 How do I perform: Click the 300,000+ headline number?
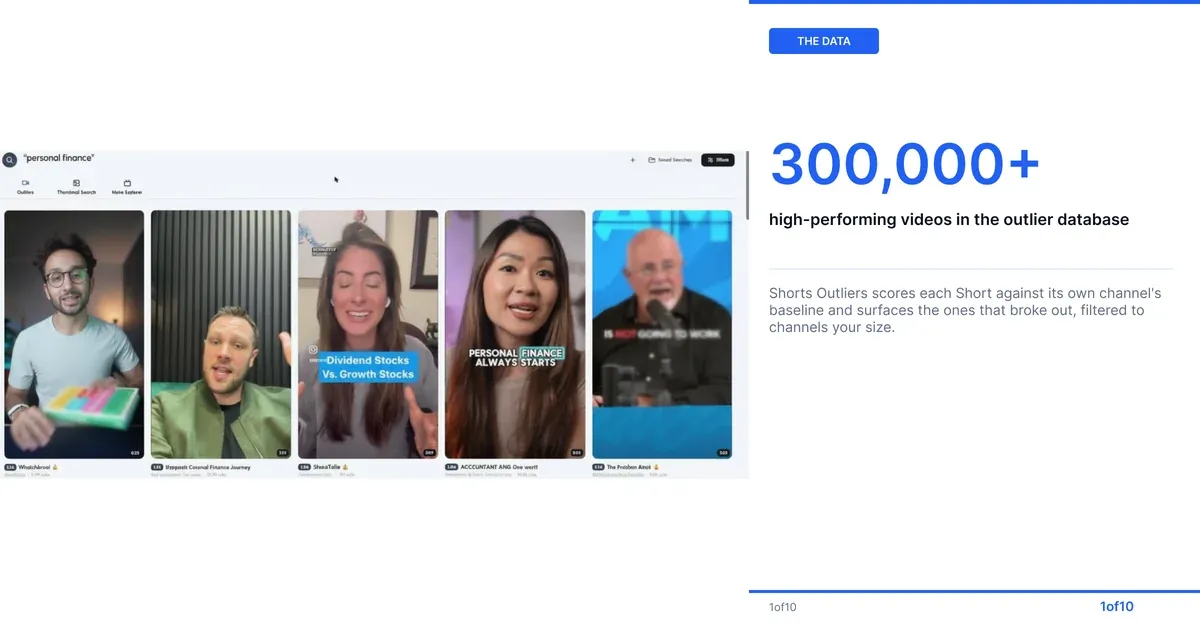click(x=905, y=164)
